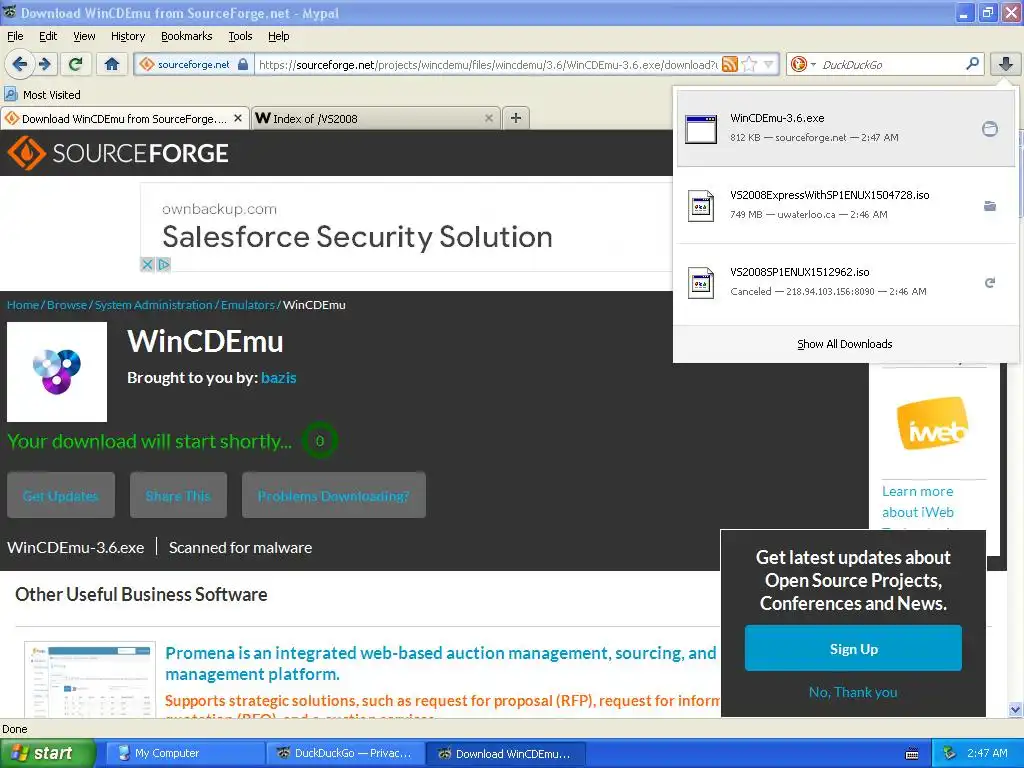Follow the Home breadcrumb link
The width and height of the screenshot is (1024, 768).
pyautogui.click(x=23, y=305)
